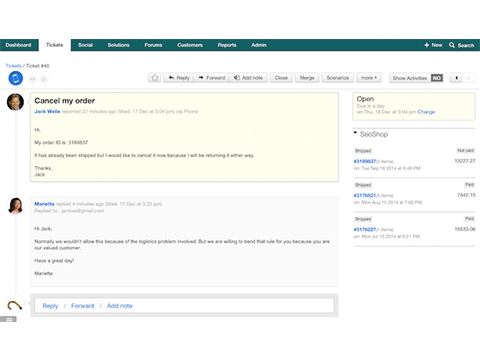Click the amount 16533.06
Image resolution: width=480 pixels, height=360 pixels.
465,229
